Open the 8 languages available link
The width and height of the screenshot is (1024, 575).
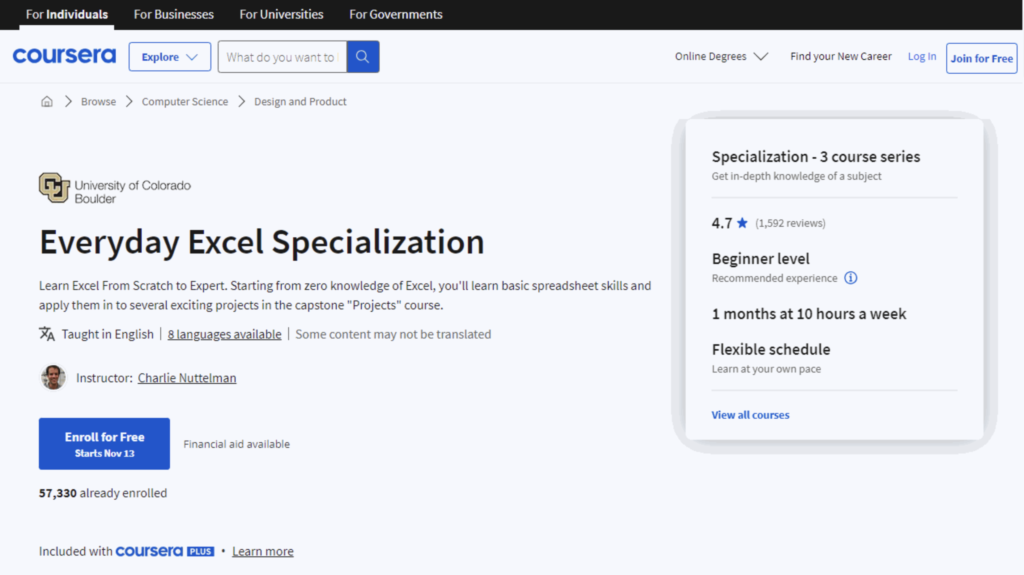[224, 334]
